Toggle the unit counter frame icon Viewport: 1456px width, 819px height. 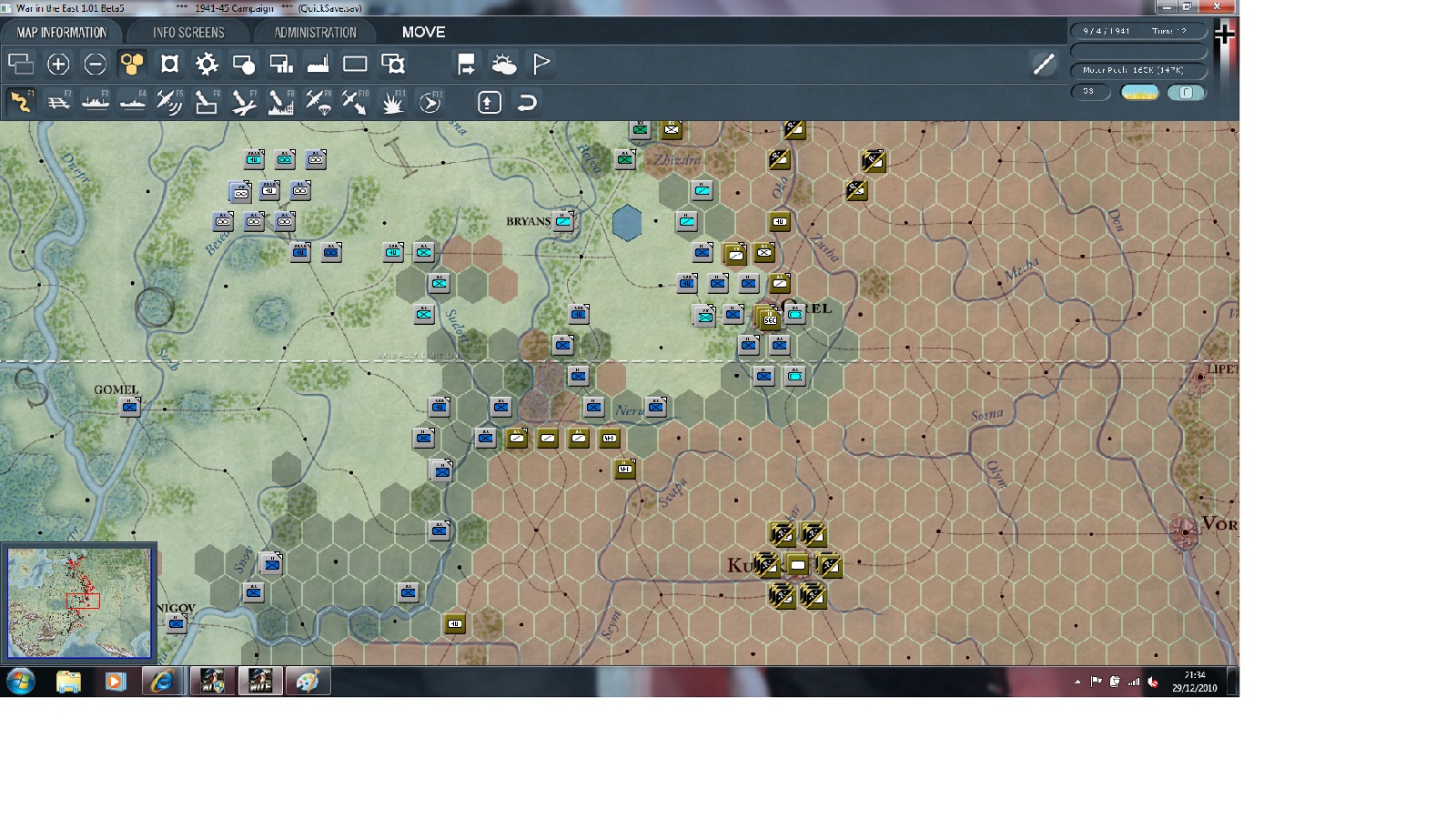tap(169, 64)
